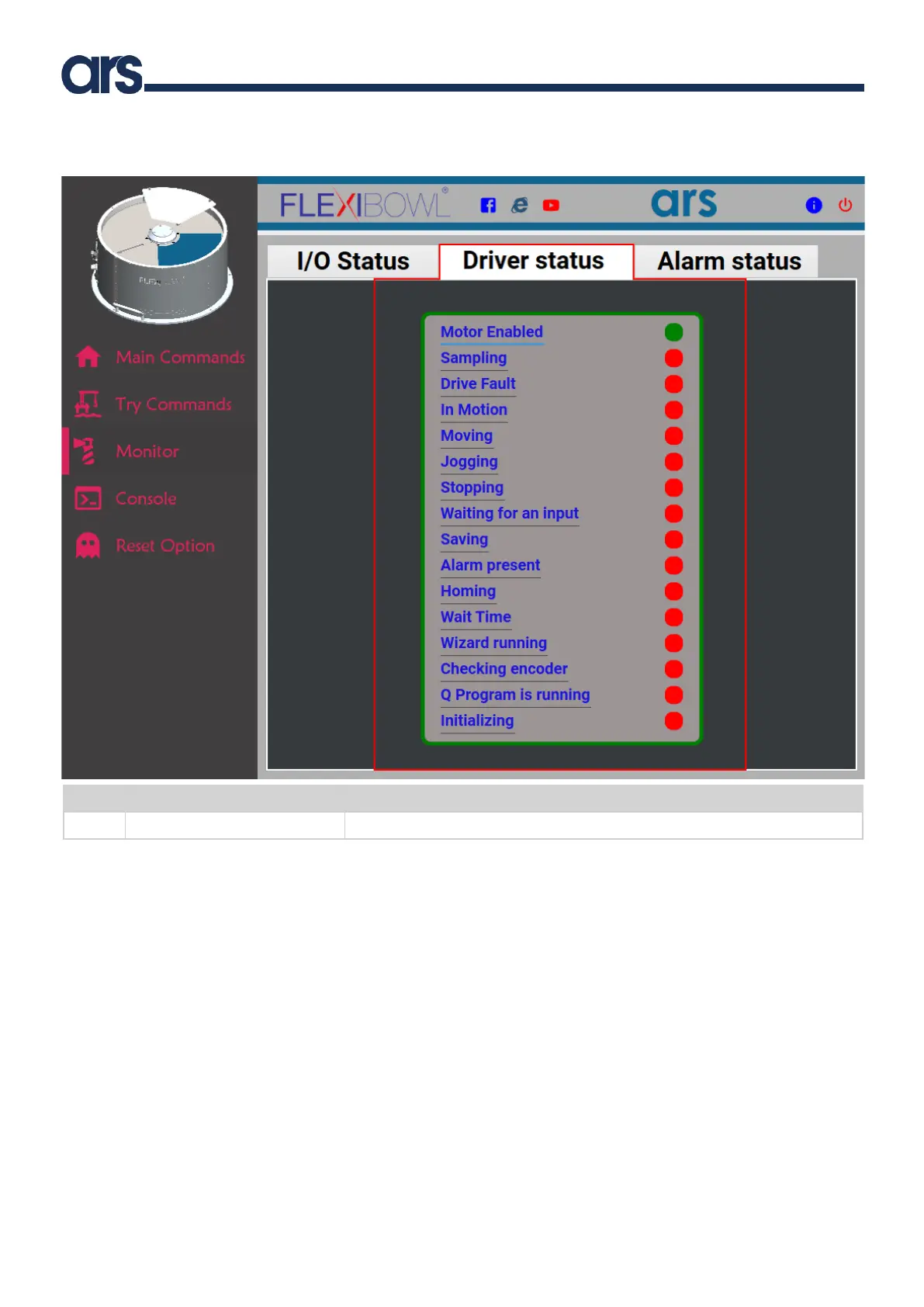
Task: Open the YouTube icon in header
Action: point(551,205)
